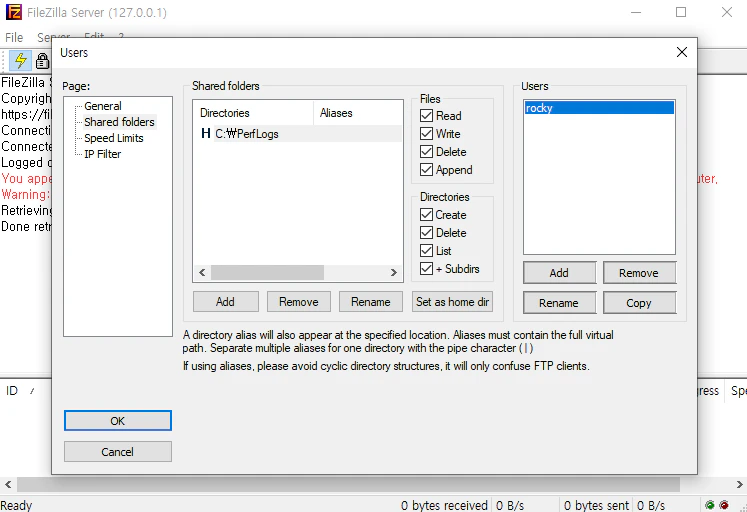Confirm with the OK button
747x512 pixels.
[x=118, y=421]
